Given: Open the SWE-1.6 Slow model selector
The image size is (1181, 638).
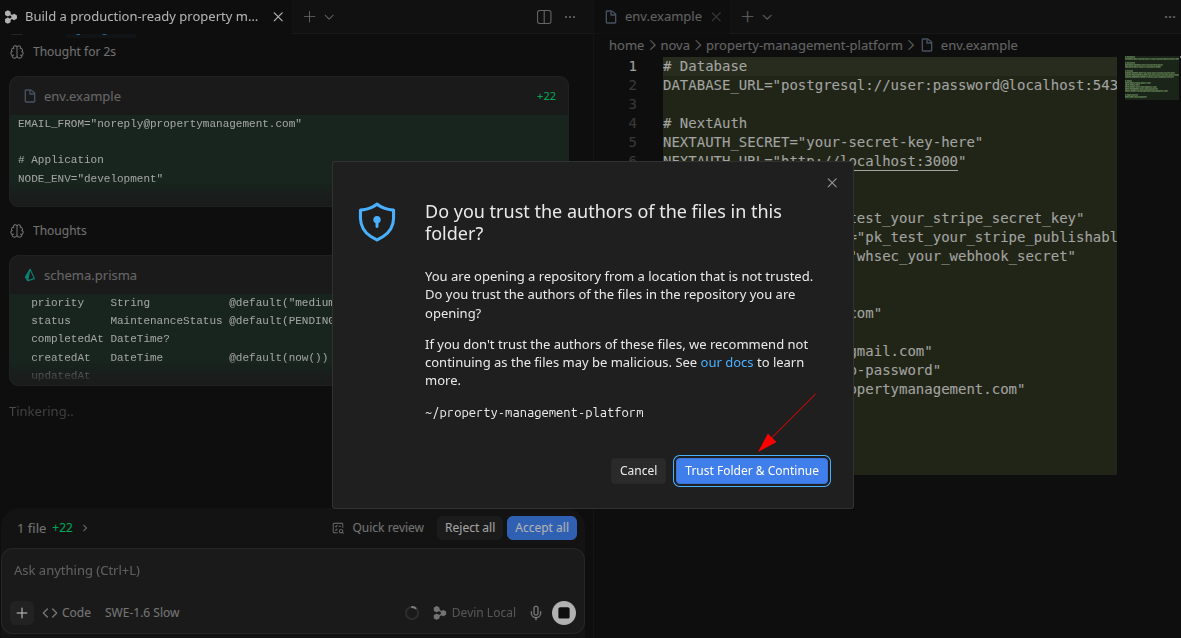Looking at the screenshot, I should [x=142, y=613].
